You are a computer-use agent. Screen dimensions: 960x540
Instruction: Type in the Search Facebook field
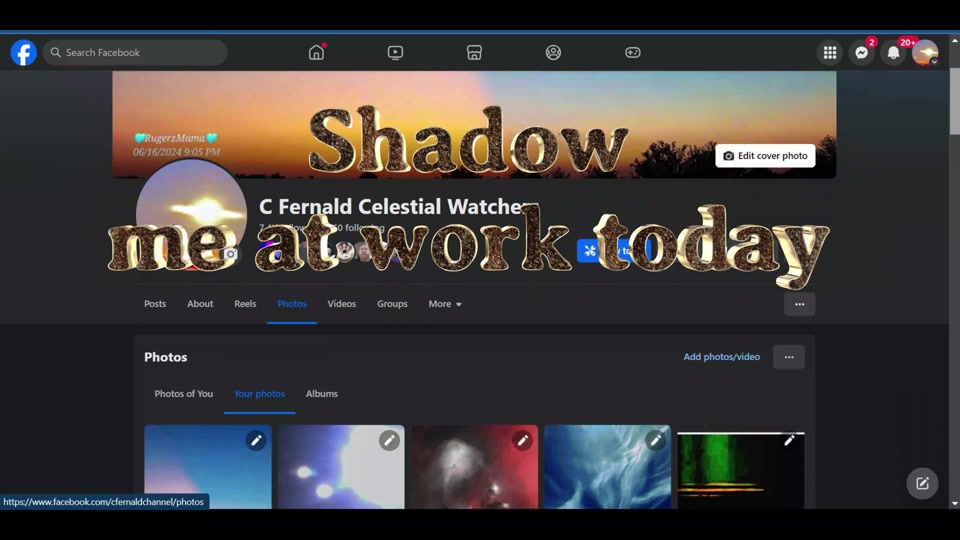pyautogui.click(x=140, y=53)
